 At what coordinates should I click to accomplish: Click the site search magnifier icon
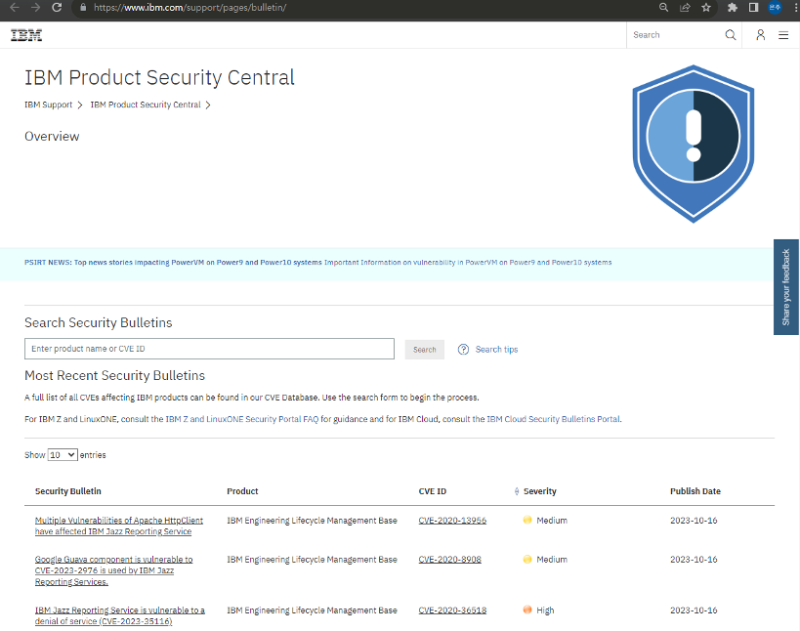pos(730,35)
